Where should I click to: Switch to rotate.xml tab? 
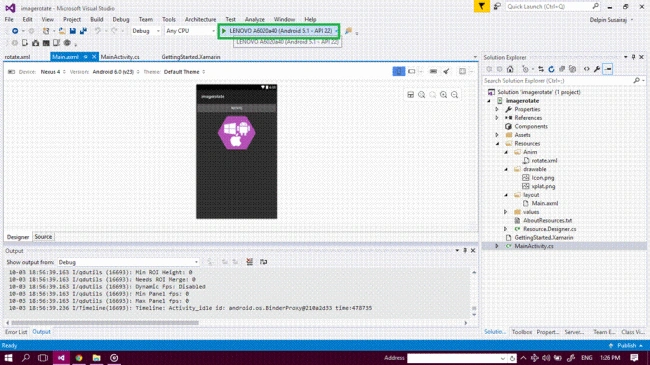[17, 57]
